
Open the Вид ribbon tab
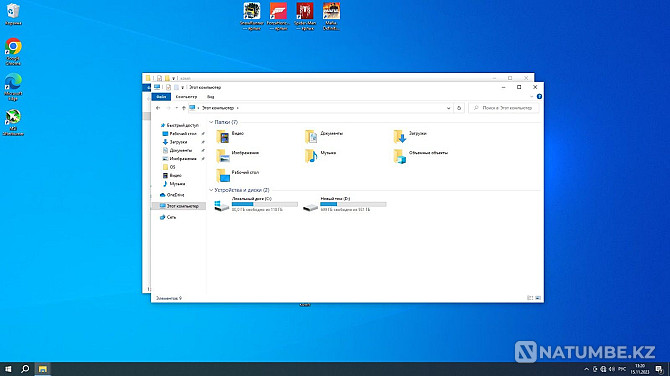click(x=211, y=97)
